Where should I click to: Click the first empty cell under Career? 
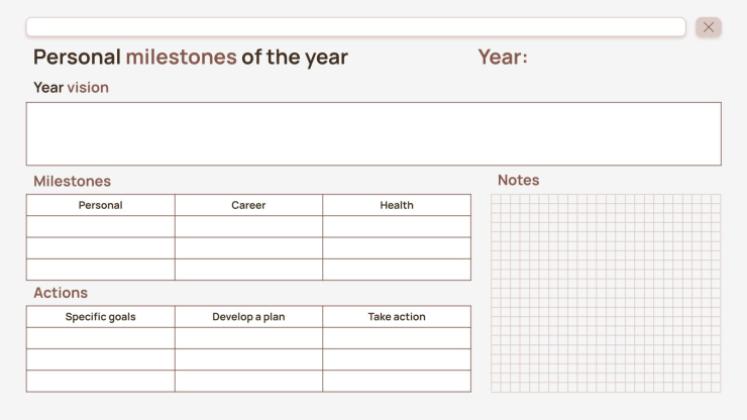click(248, 227)
